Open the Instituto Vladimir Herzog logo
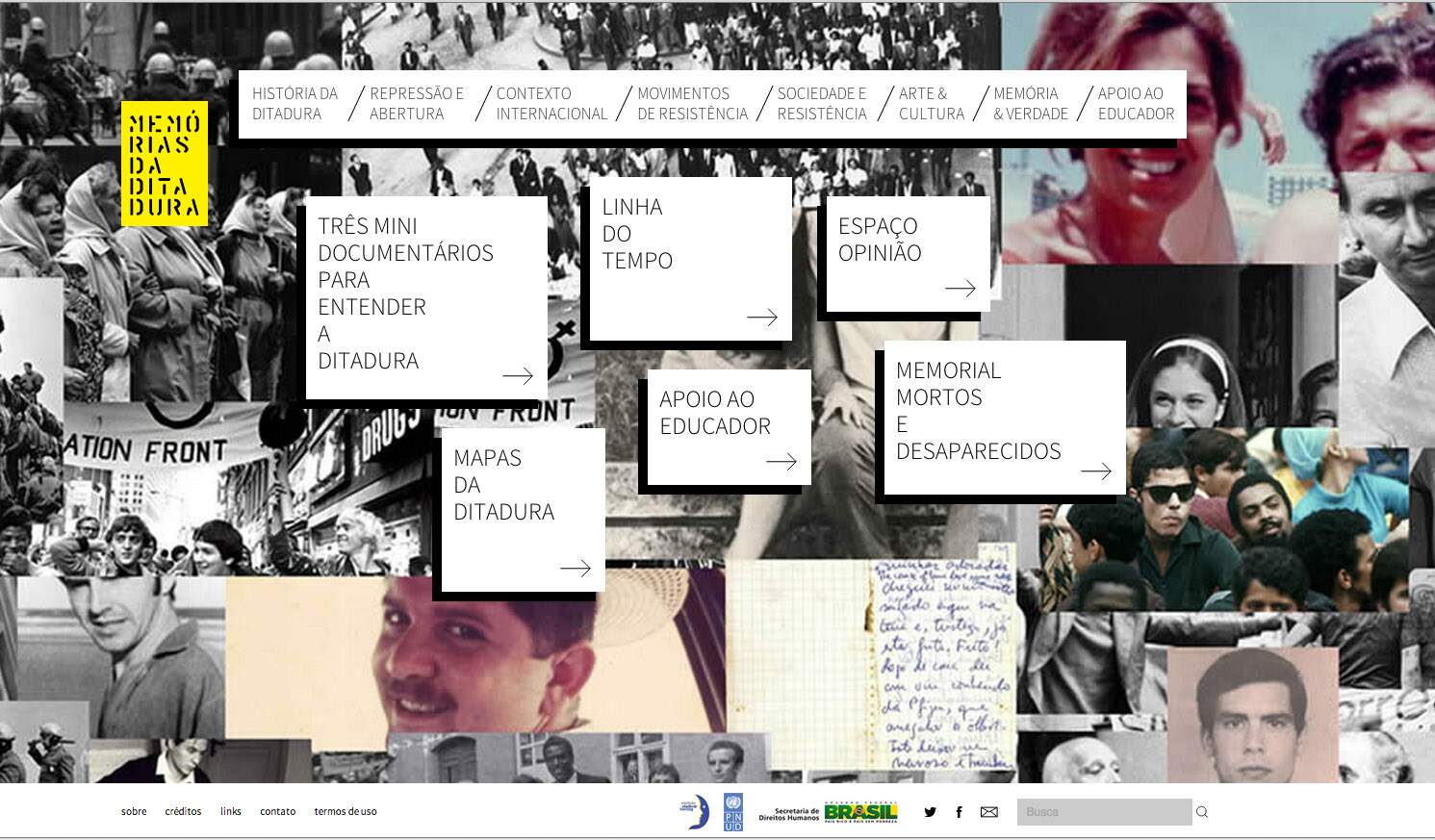1435x840 pixels. (694, 812)
